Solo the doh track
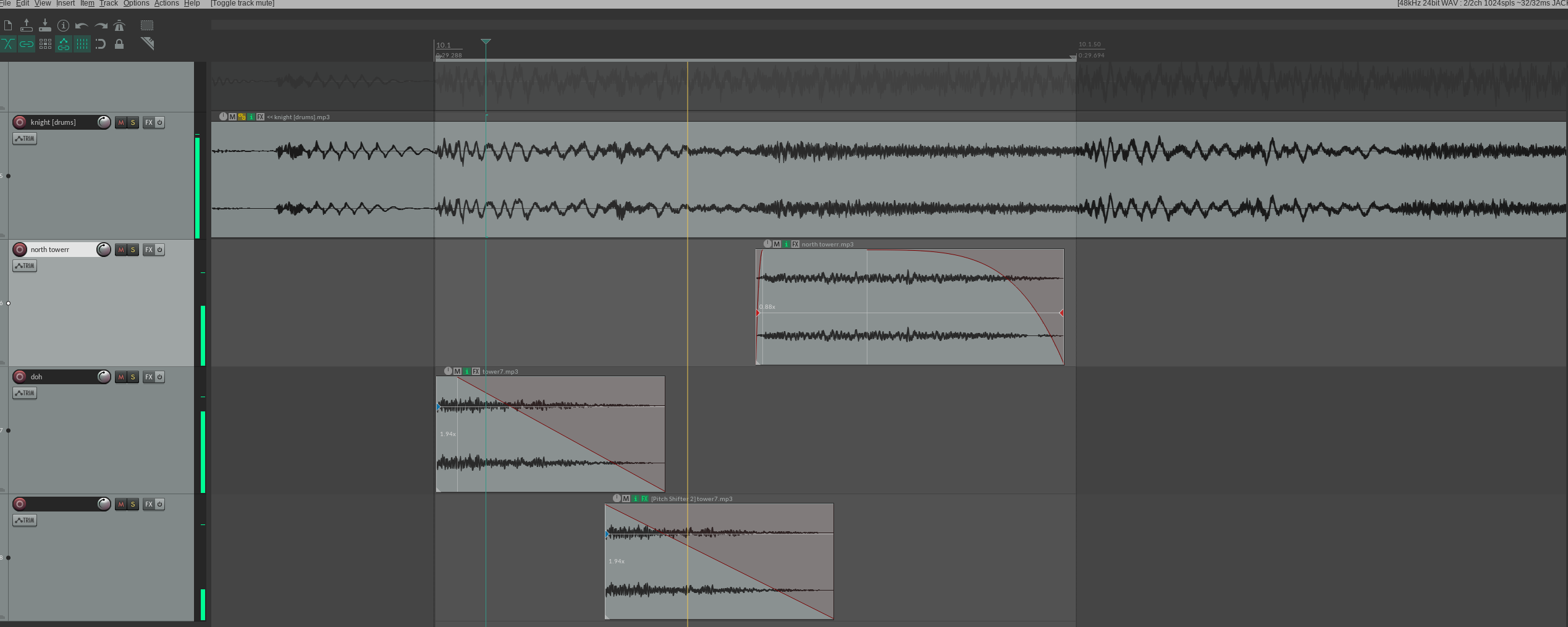The image size is (1568, 627). 133,377
